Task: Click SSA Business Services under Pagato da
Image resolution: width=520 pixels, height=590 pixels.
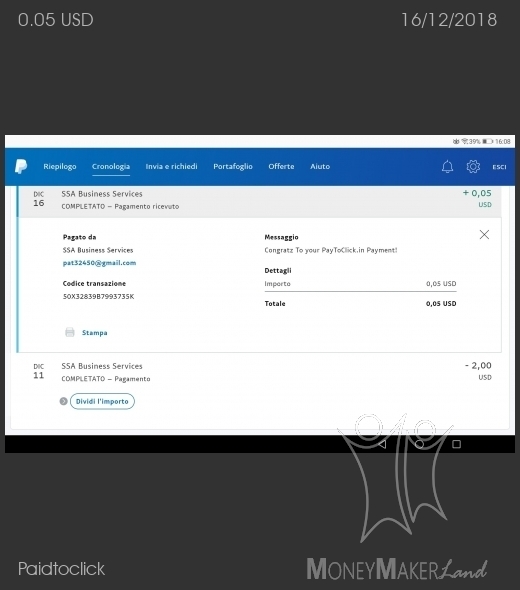Action: pos(98,250)
